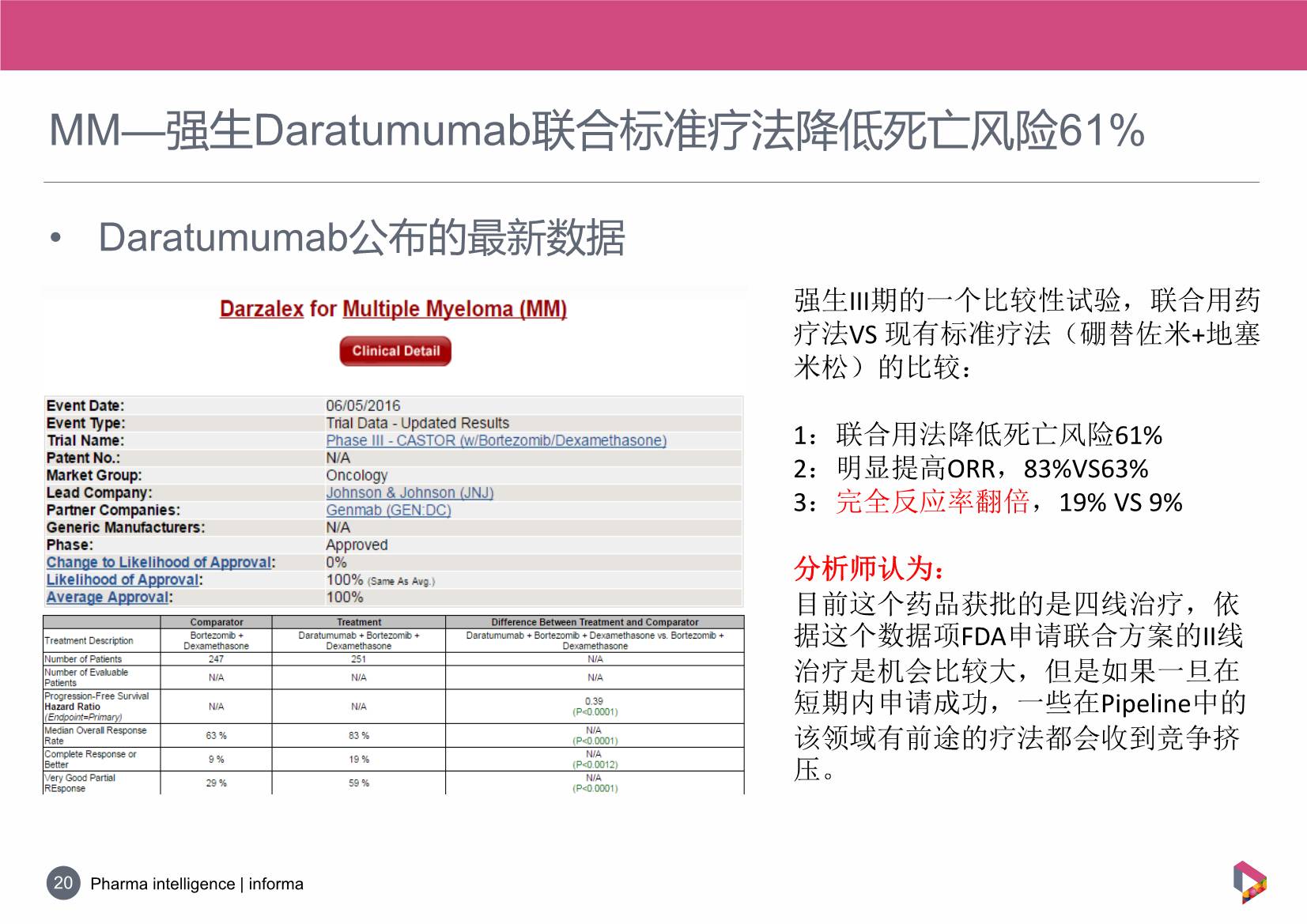Screen dimensions: 1307x924
Task: Open the Darzalex link in the heading
Action: coord(262,309)
